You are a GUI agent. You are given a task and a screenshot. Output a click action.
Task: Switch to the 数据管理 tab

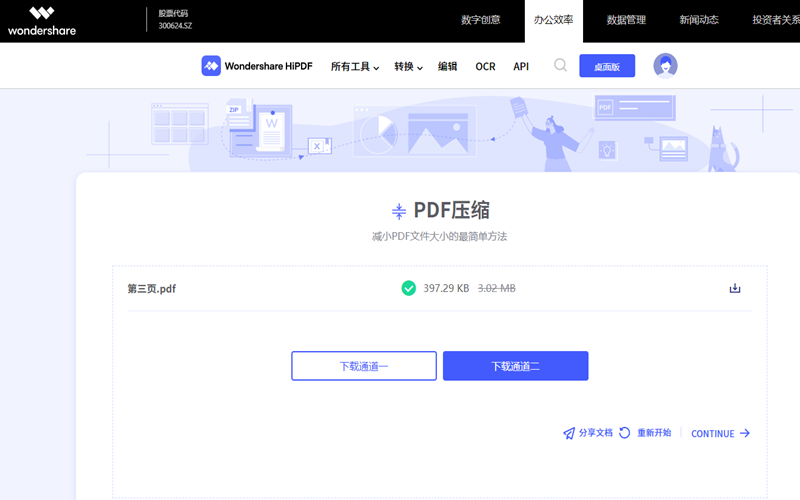[626, 20]
